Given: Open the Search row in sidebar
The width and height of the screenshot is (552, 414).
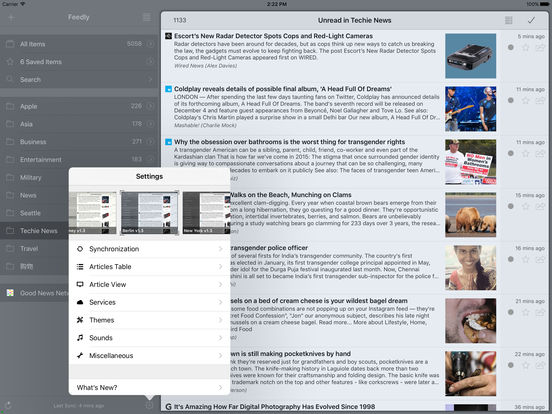Looking at the screenshot, I should tap(80, 80).
